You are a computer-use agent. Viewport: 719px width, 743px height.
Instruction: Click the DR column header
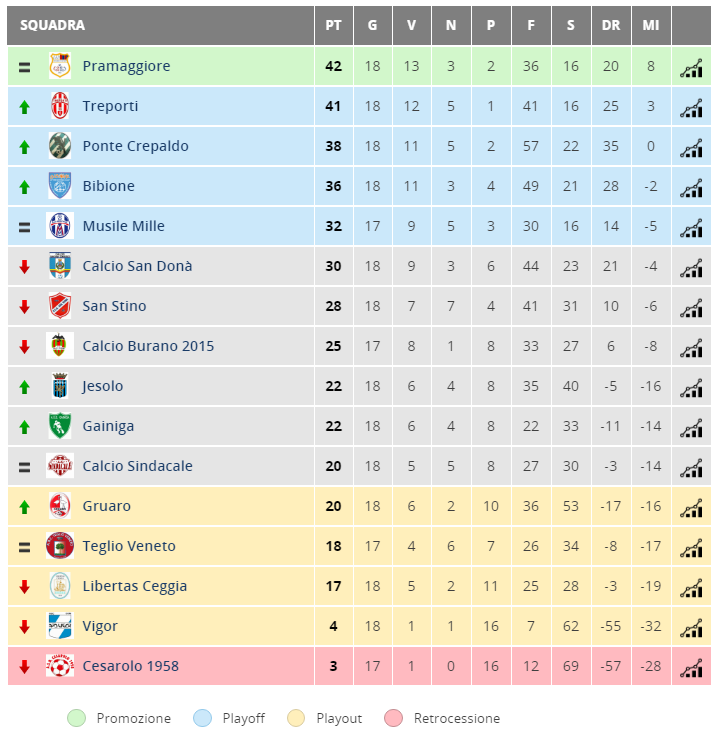coord(611,25)
